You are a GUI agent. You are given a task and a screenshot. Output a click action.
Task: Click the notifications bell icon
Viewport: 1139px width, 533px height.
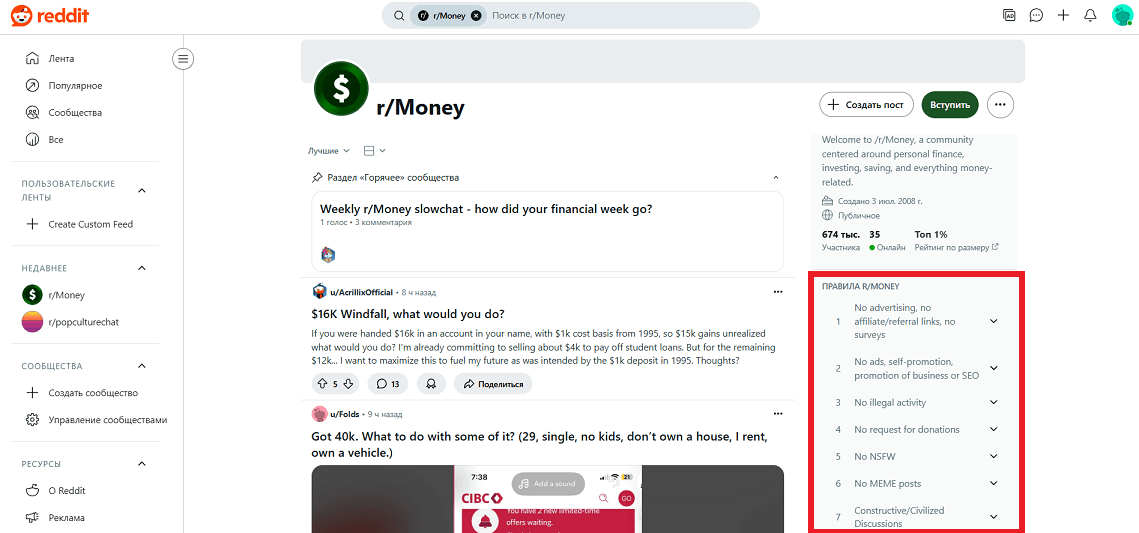coord(1090,15)
